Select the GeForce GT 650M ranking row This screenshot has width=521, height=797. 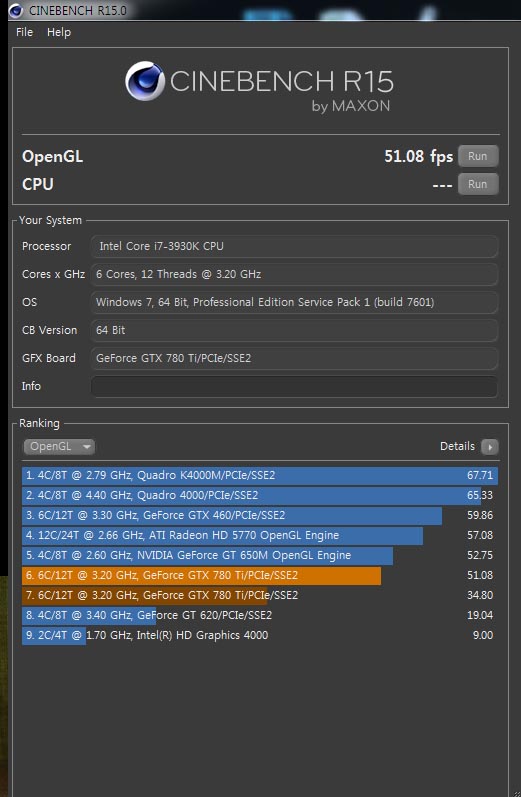click(260, 556)
